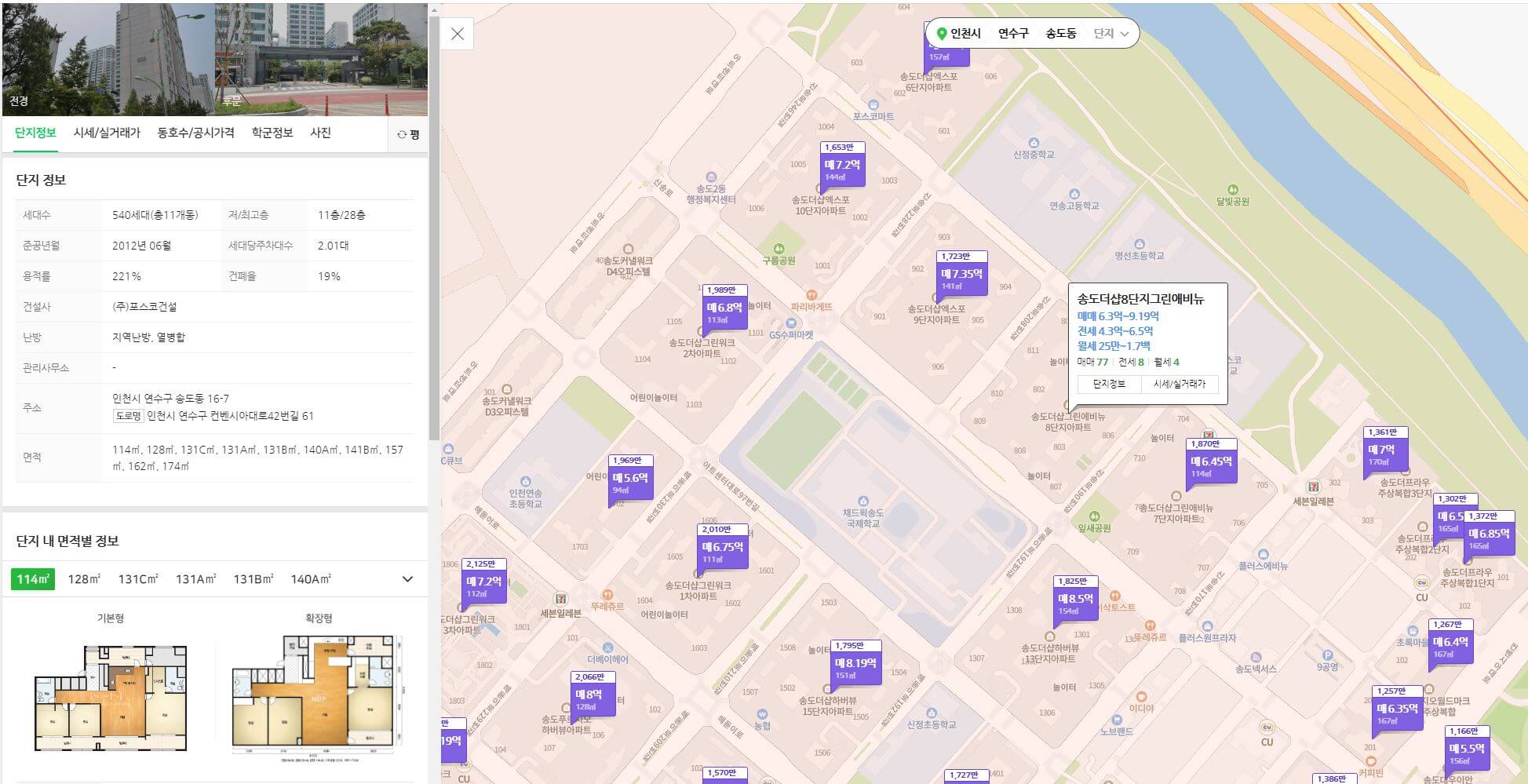Switch to the 사진 tab
Viewport: 1528px width, 784px height.
coord(320,133)
